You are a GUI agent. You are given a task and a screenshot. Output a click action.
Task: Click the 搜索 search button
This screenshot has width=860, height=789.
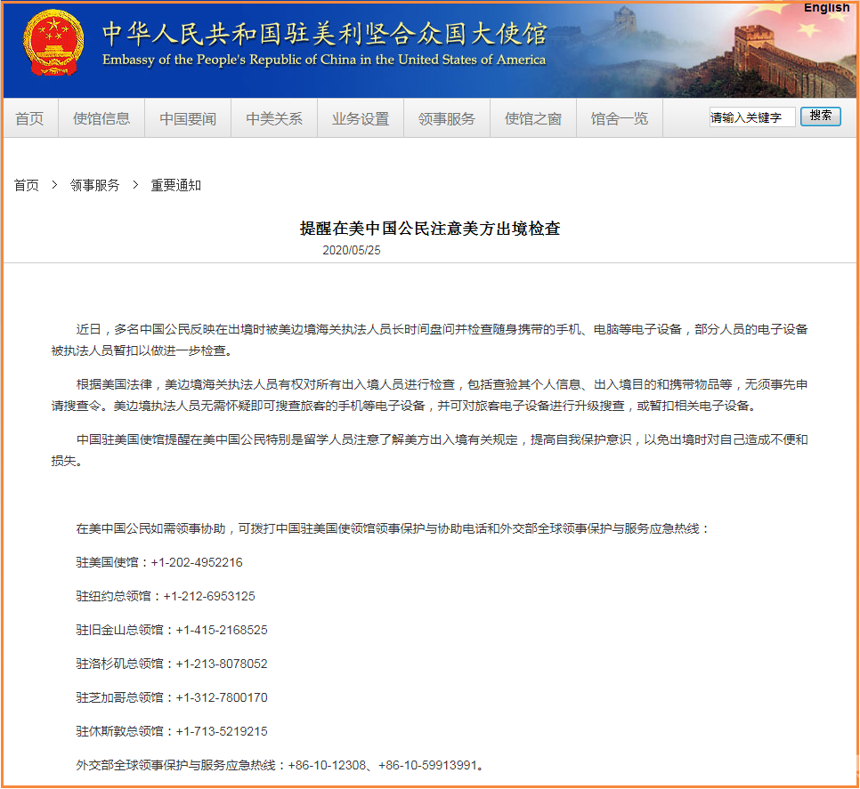tap(821, 116)
